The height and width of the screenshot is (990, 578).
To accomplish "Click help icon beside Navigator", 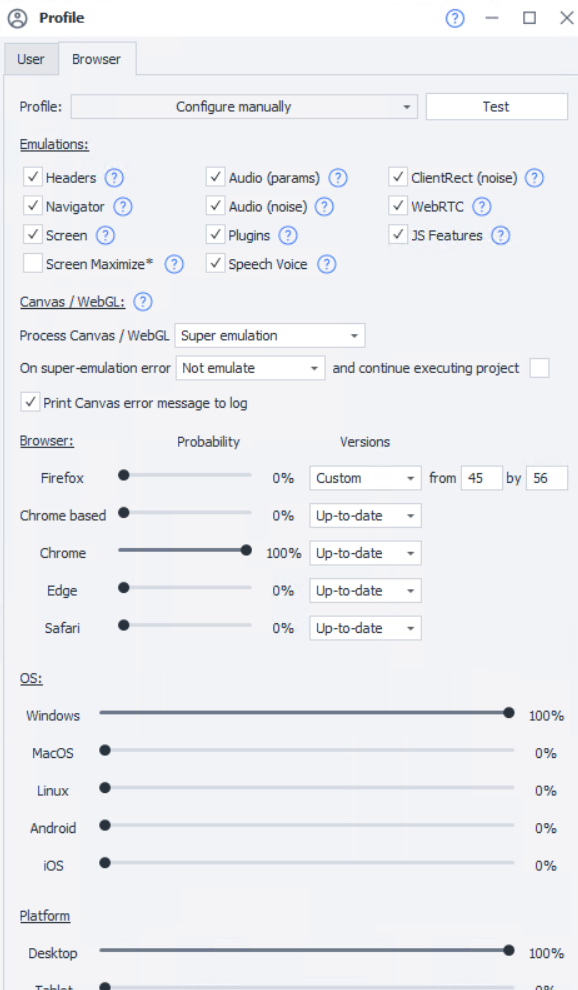I will (x=123, y=206).
